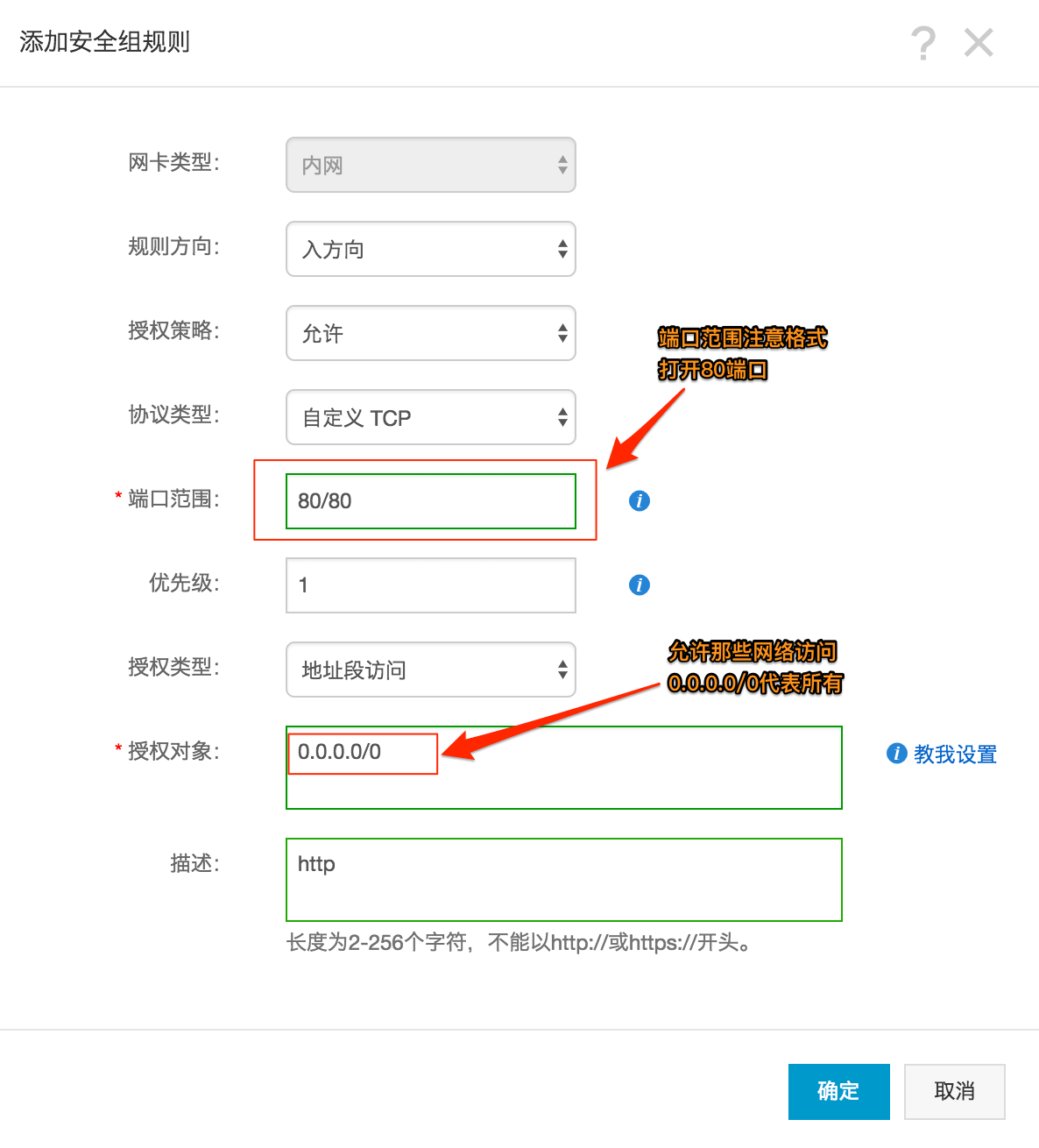Click info icon beside 端口范围 field
Screen dimensions: 1039x1148
click(x=640, y=500)
